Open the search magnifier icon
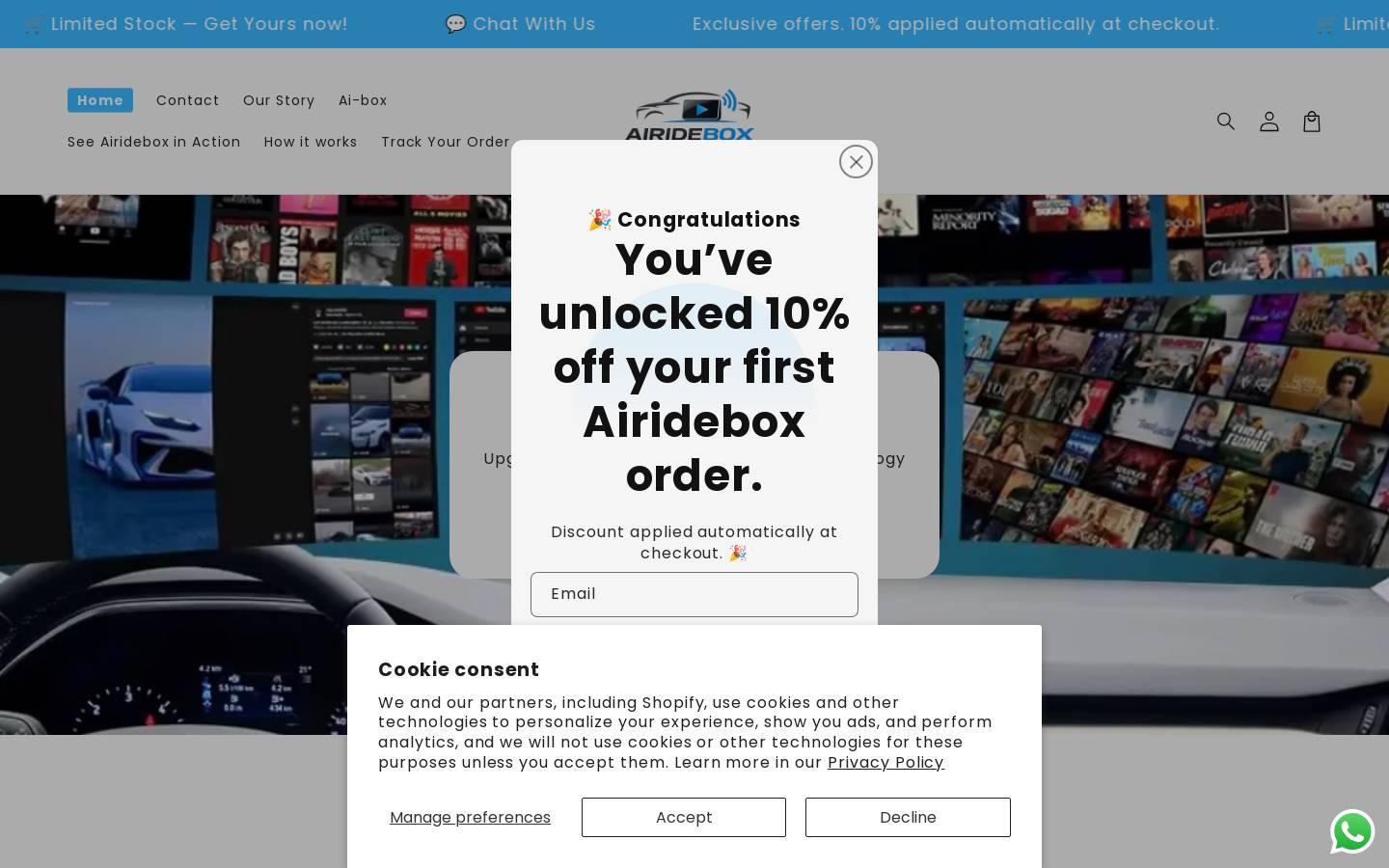 click(1226, 122)
